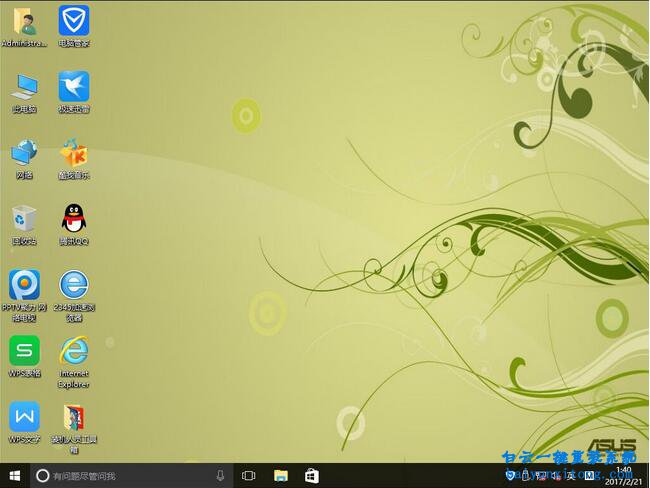650x488 pixels.
Task: Open the Administrator folder icon
Action: pos(24,22)
